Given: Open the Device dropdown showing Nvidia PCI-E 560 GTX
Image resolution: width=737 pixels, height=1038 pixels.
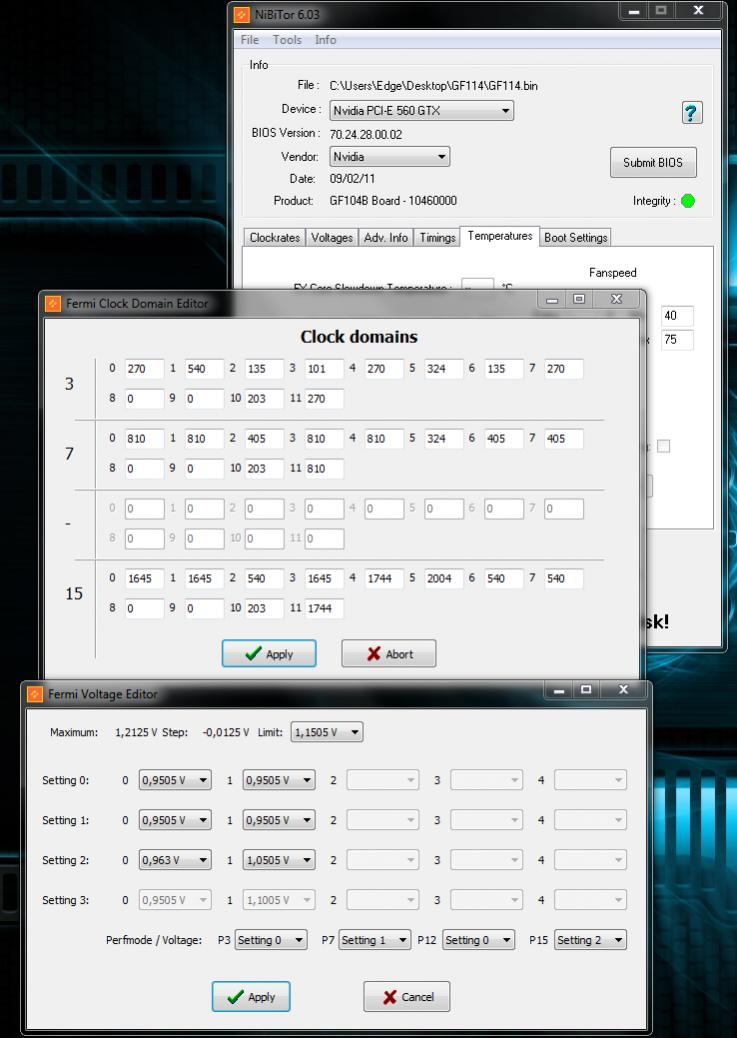Looking at the screenshot, I should pos(421,111).
